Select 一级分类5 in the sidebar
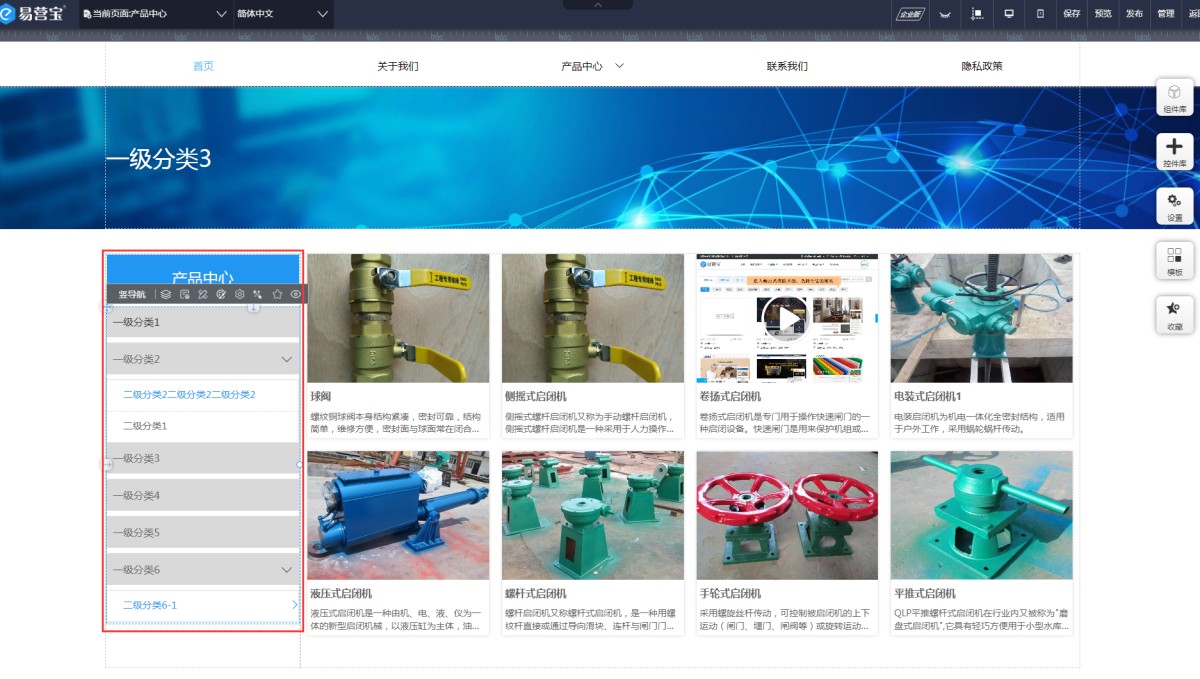1200x679 pixels. 203,532
